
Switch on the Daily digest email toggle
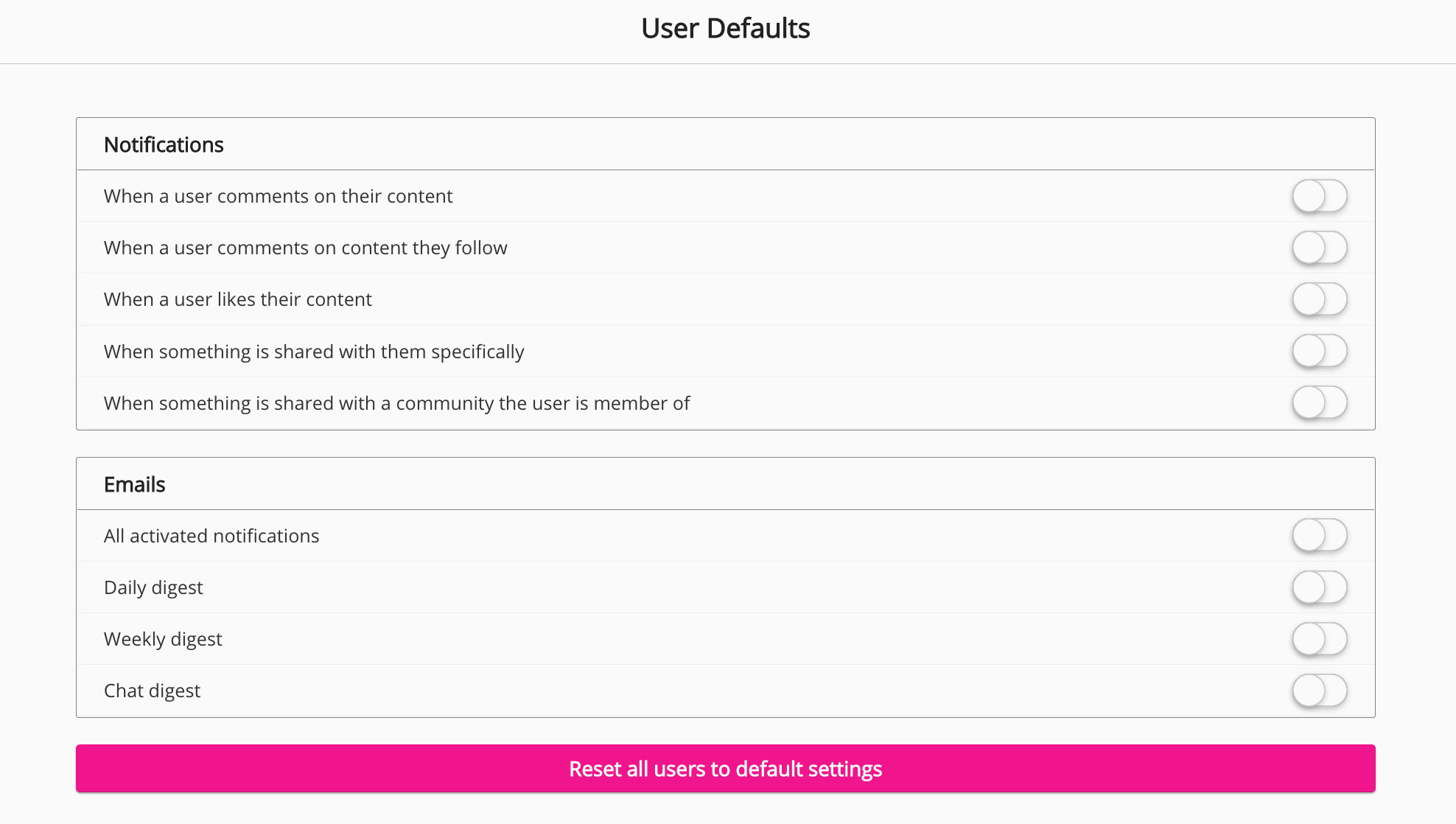(x=1319, y=587)
